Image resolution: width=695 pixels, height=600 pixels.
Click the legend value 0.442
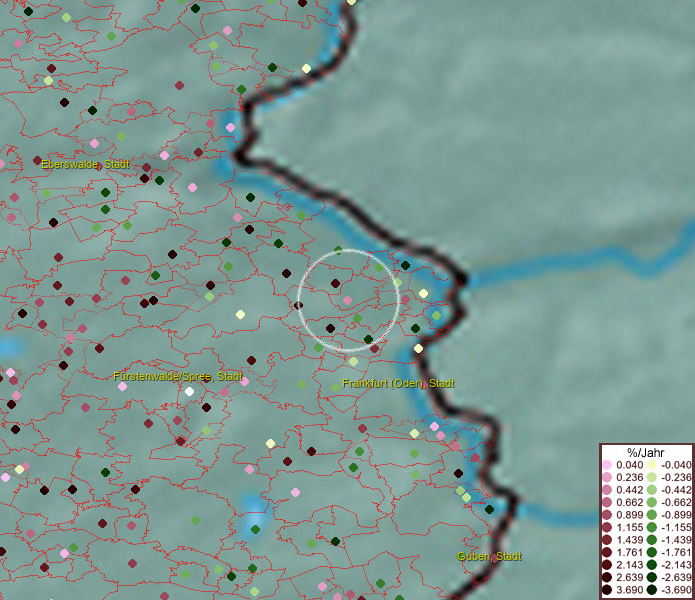pyautogui.click(x=629, y=490)
